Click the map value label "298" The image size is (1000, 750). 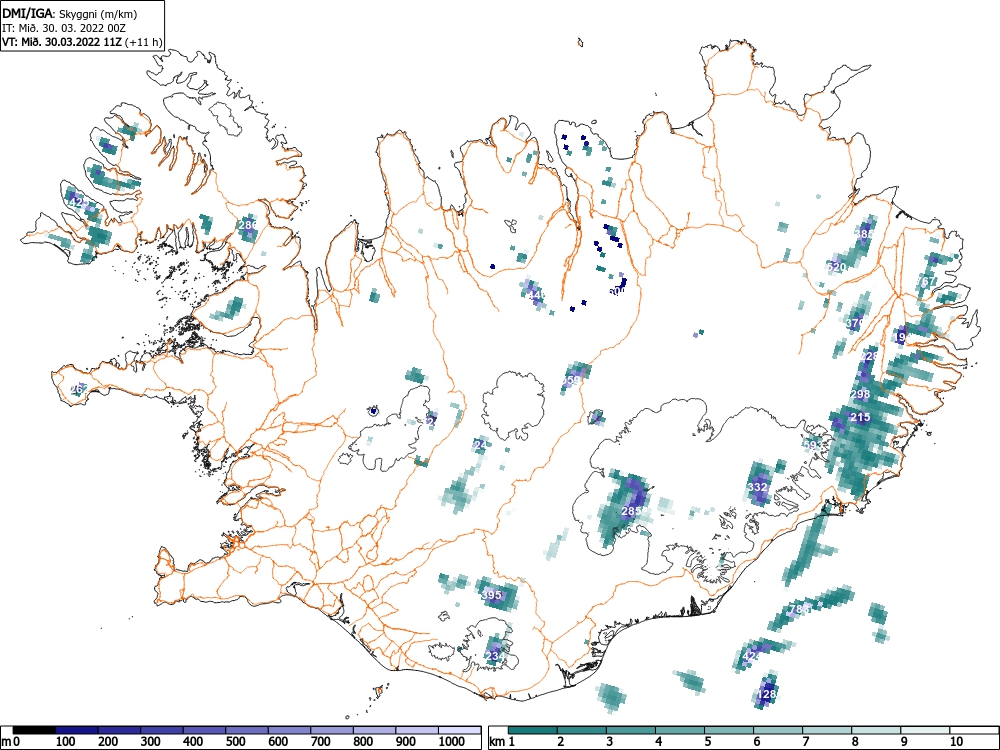tap(860, 394)
